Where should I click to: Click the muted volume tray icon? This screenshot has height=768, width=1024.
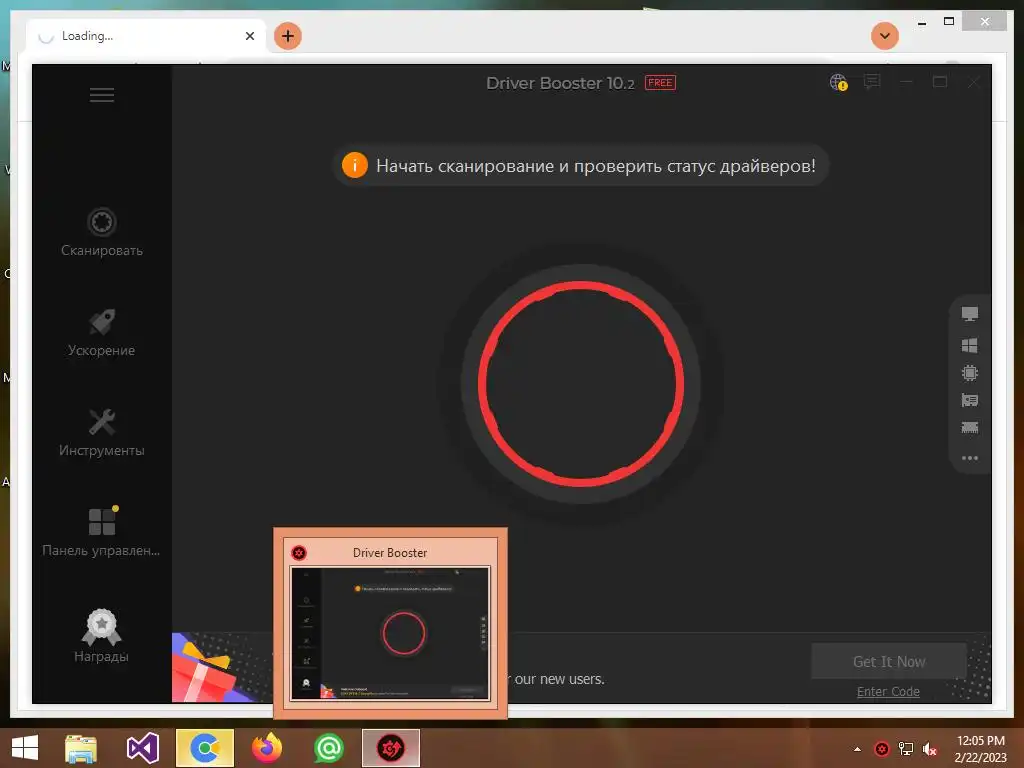click(x=930, y=748)
